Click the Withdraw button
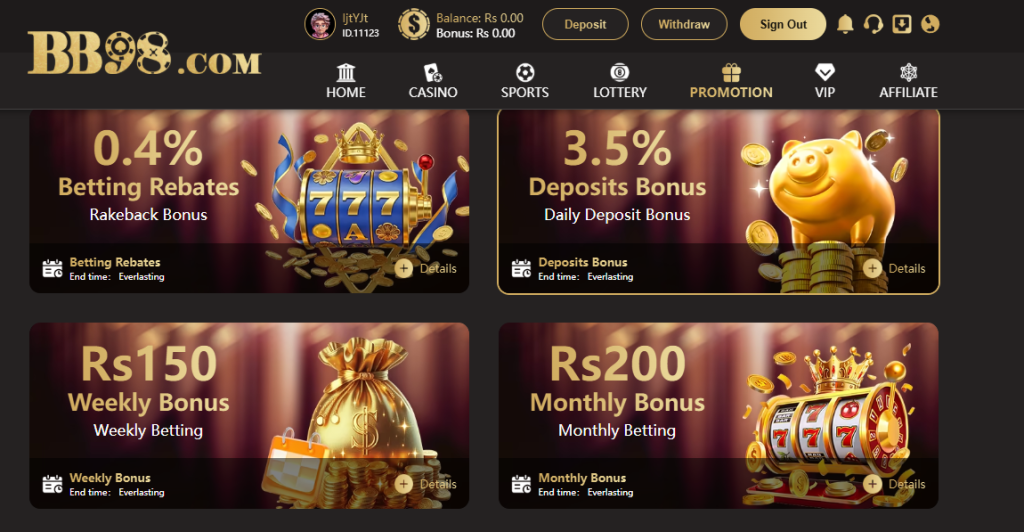1024x532 pixels. (684, 24)
